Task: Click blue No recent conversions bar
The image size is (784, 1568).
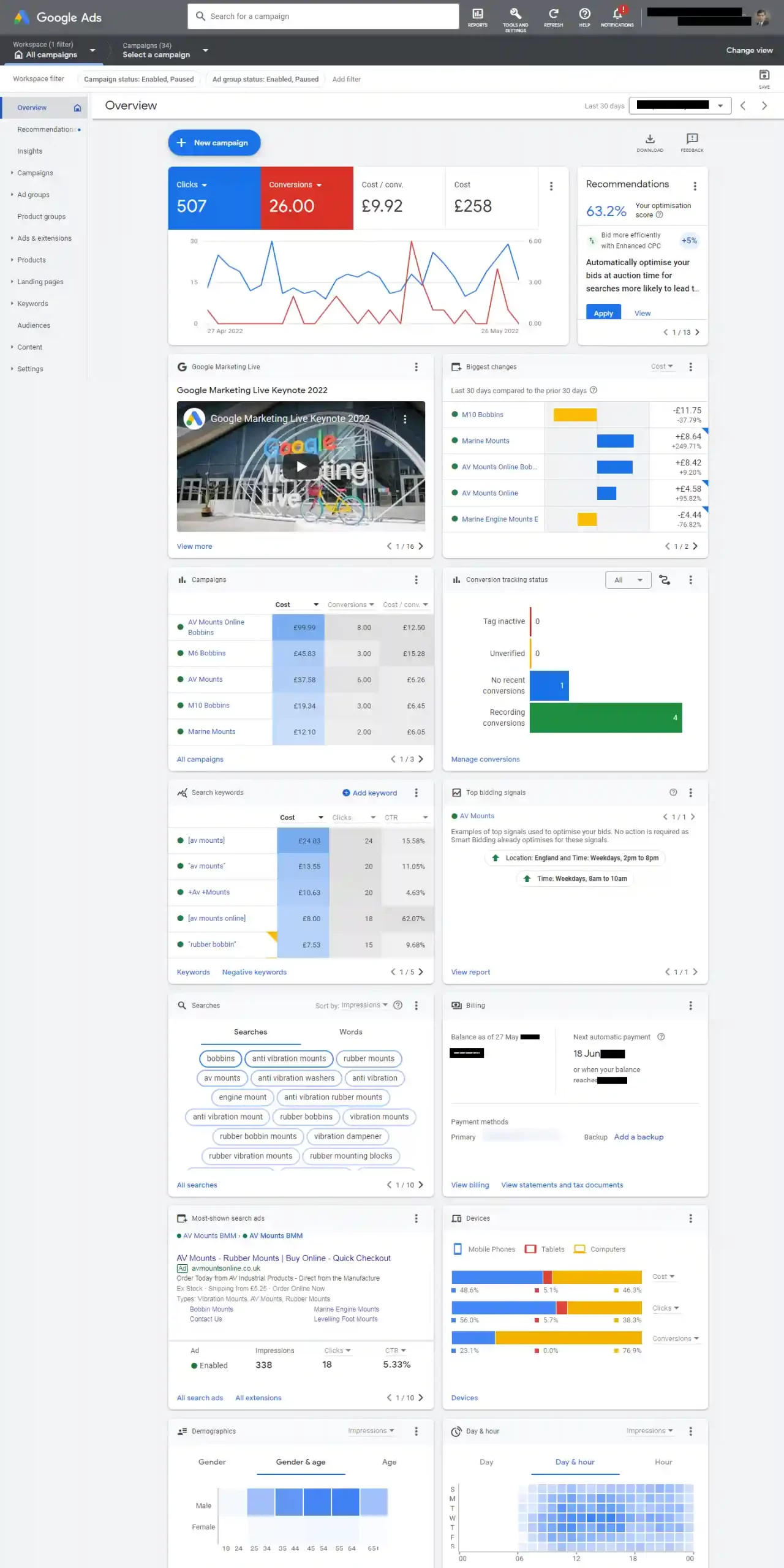Action: (x=549, y=685)
